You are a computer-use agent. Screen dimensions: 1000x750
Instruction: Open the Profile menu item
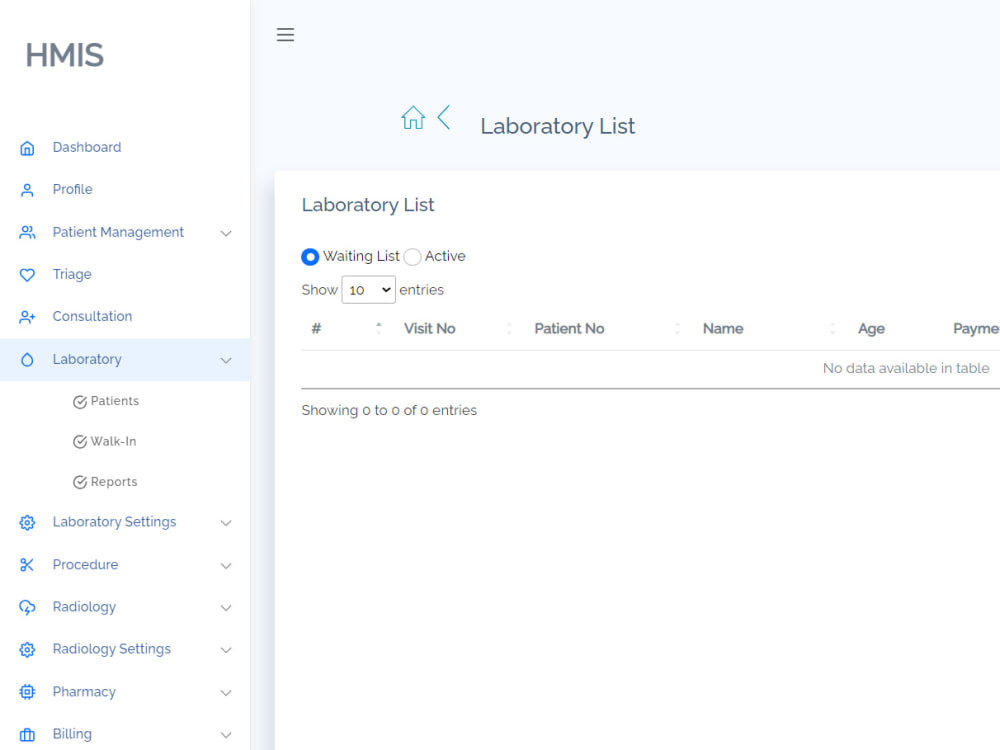point(73,189)
